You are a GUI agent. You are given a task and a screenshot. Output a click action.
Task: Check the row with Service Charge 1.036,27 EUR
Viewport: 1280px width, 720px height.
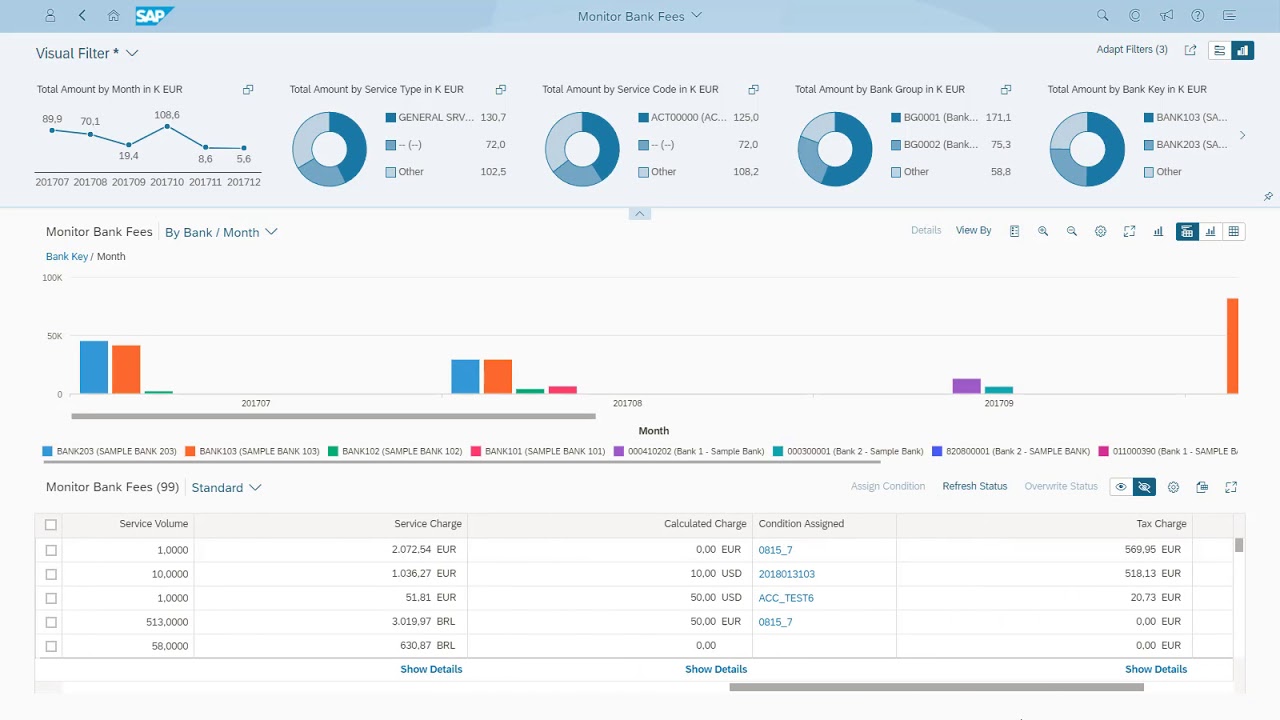(51, 574)
